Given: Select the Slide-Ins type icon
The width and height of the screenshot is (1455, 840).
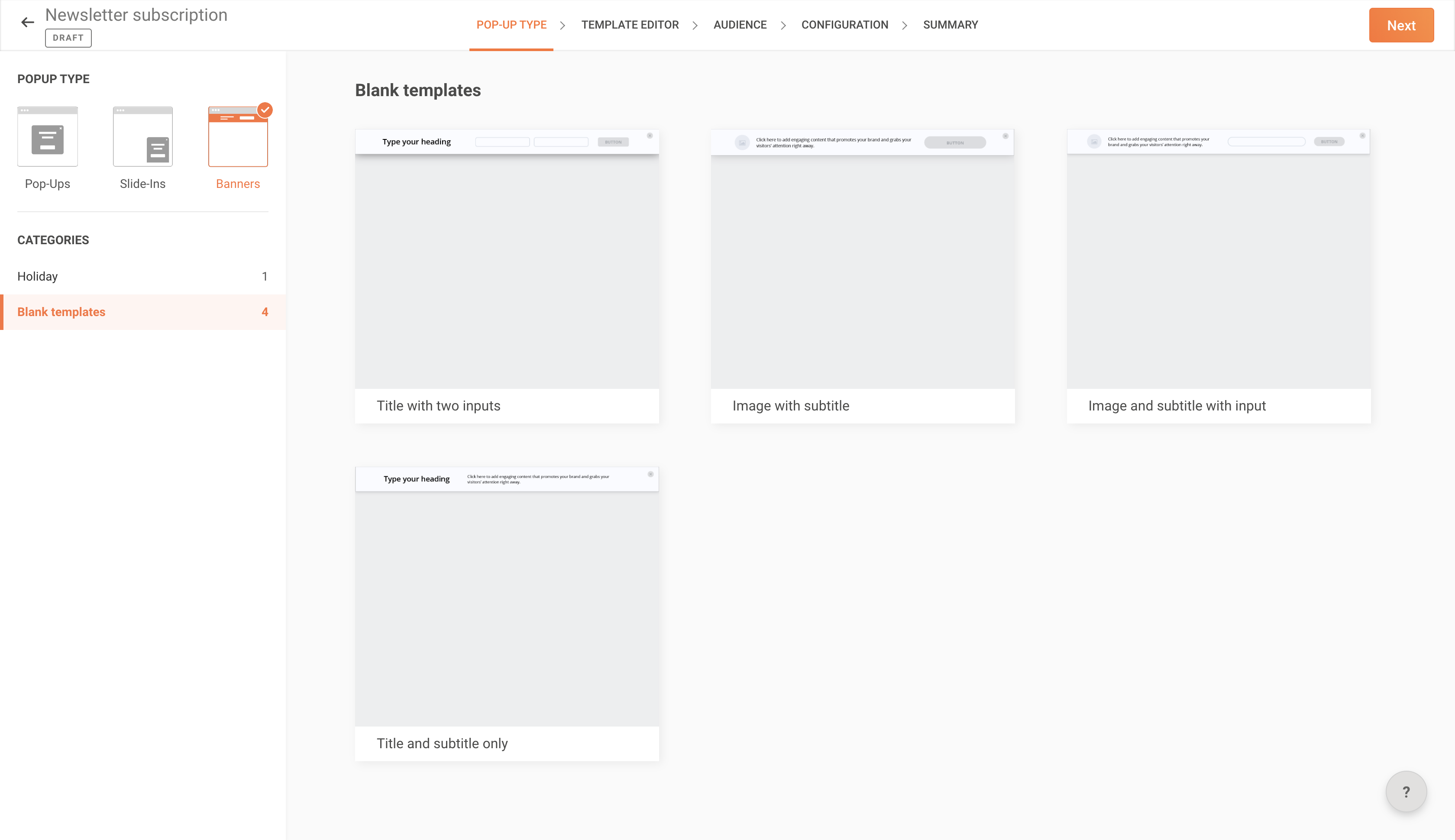Looking at the screenshot, I should click(x=142, y=137).
